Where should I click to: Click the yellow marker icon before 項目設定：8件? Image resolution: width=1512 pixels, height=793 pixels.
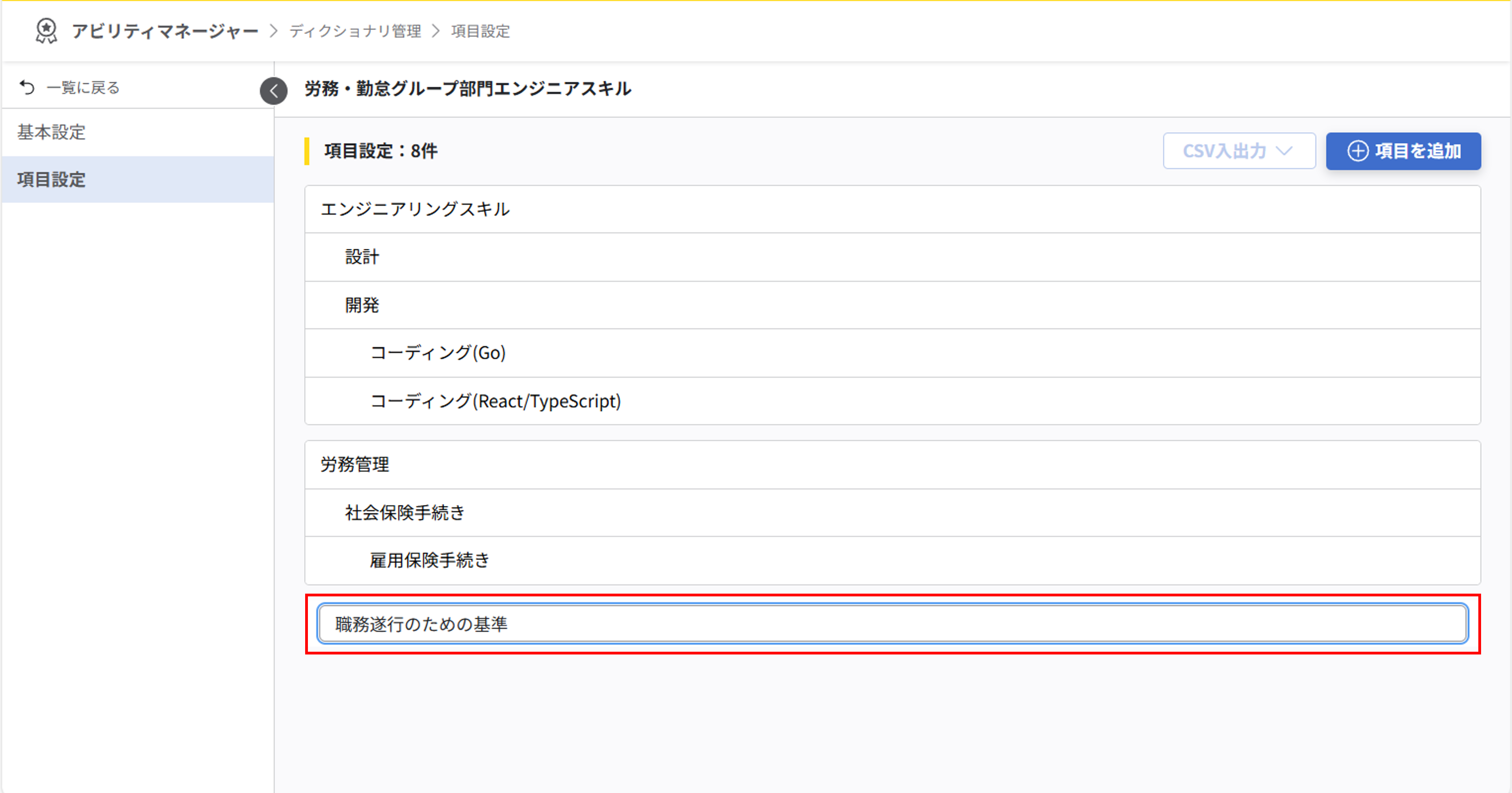[x=307, y=152]
